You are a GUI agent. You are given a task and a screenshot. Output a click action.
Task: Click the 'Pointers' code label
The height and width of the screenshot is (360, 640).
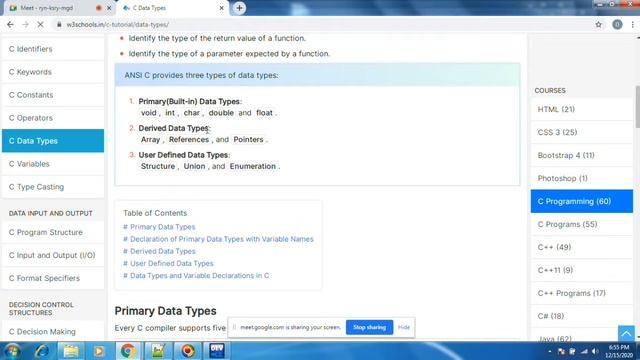pyautogui.click(x=248, y=140)
